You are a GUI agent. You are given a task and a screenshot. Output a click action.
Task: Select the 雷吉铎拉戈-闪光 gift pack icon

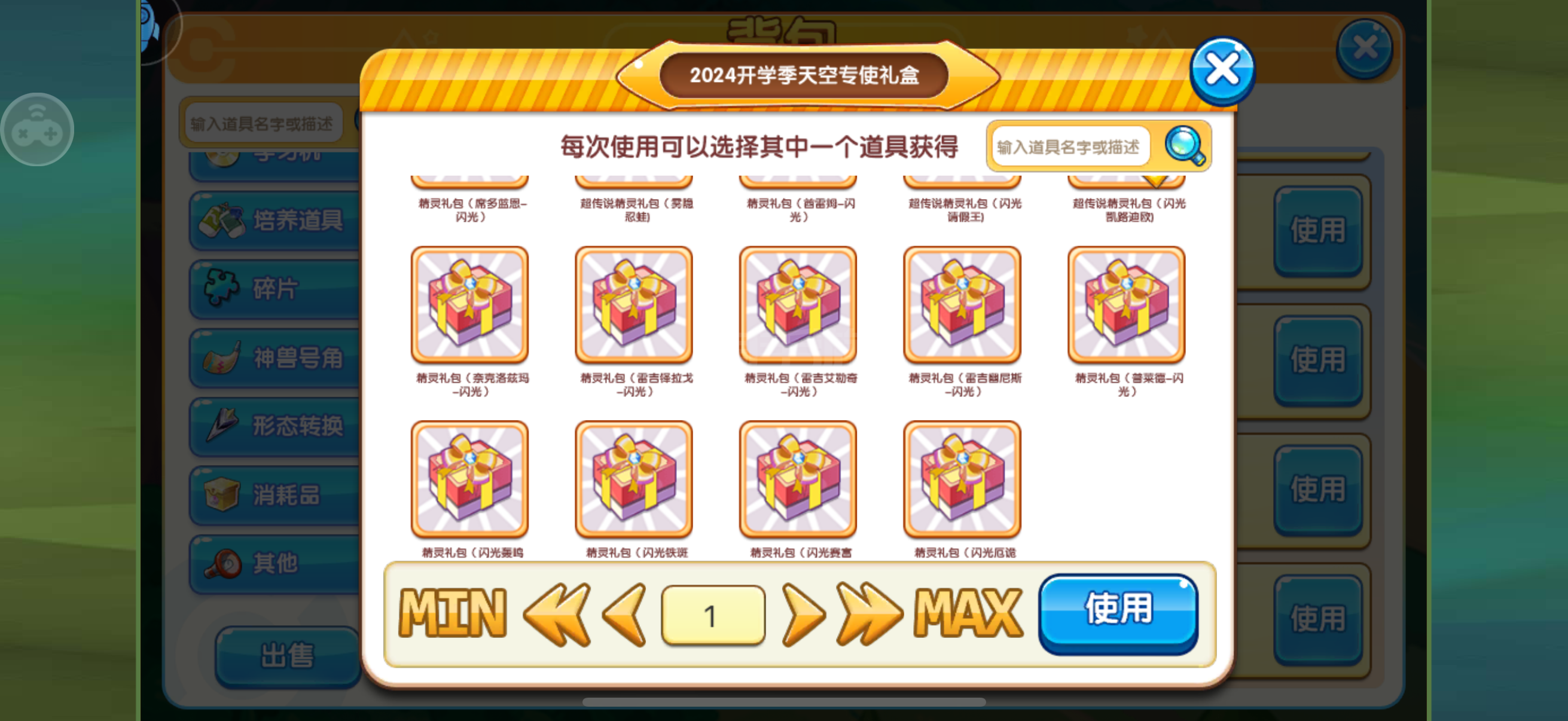pos(634,304)
